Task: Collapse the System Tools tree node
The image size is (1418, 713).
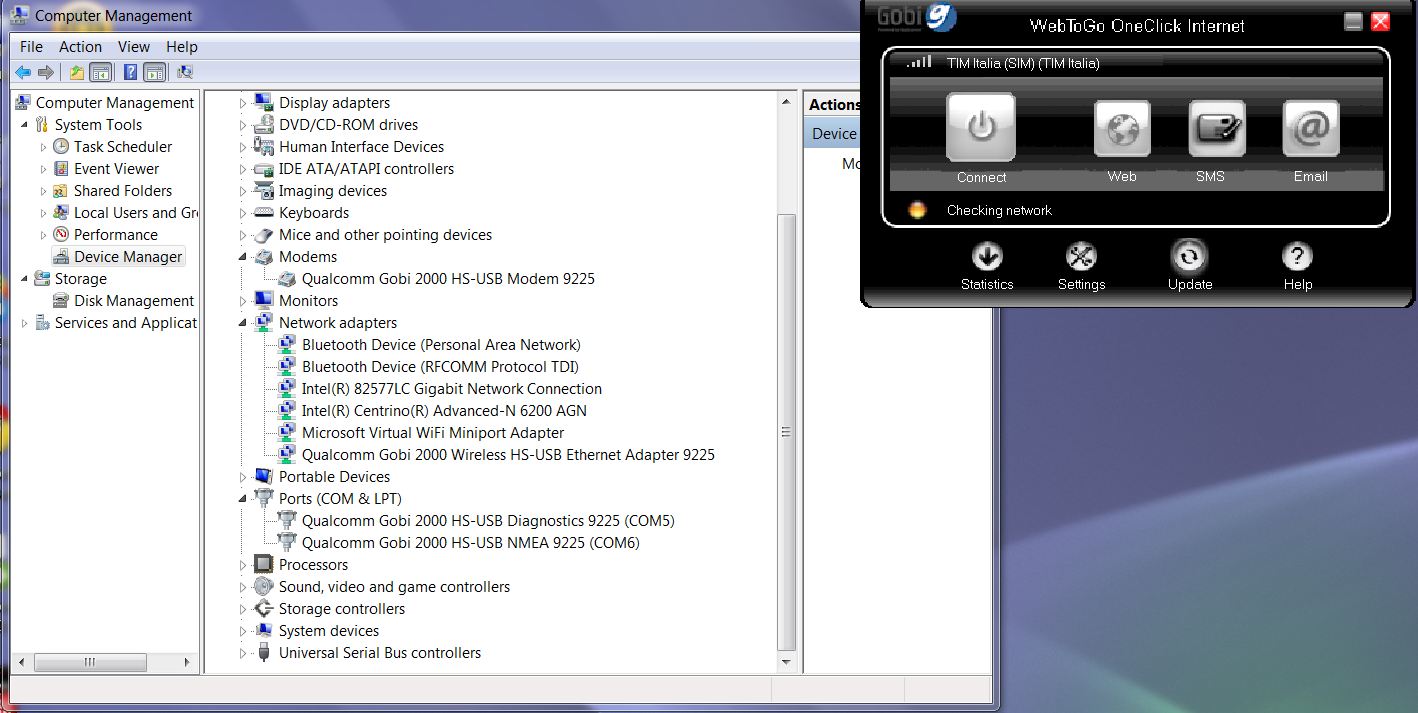Action: pos(25,125)
